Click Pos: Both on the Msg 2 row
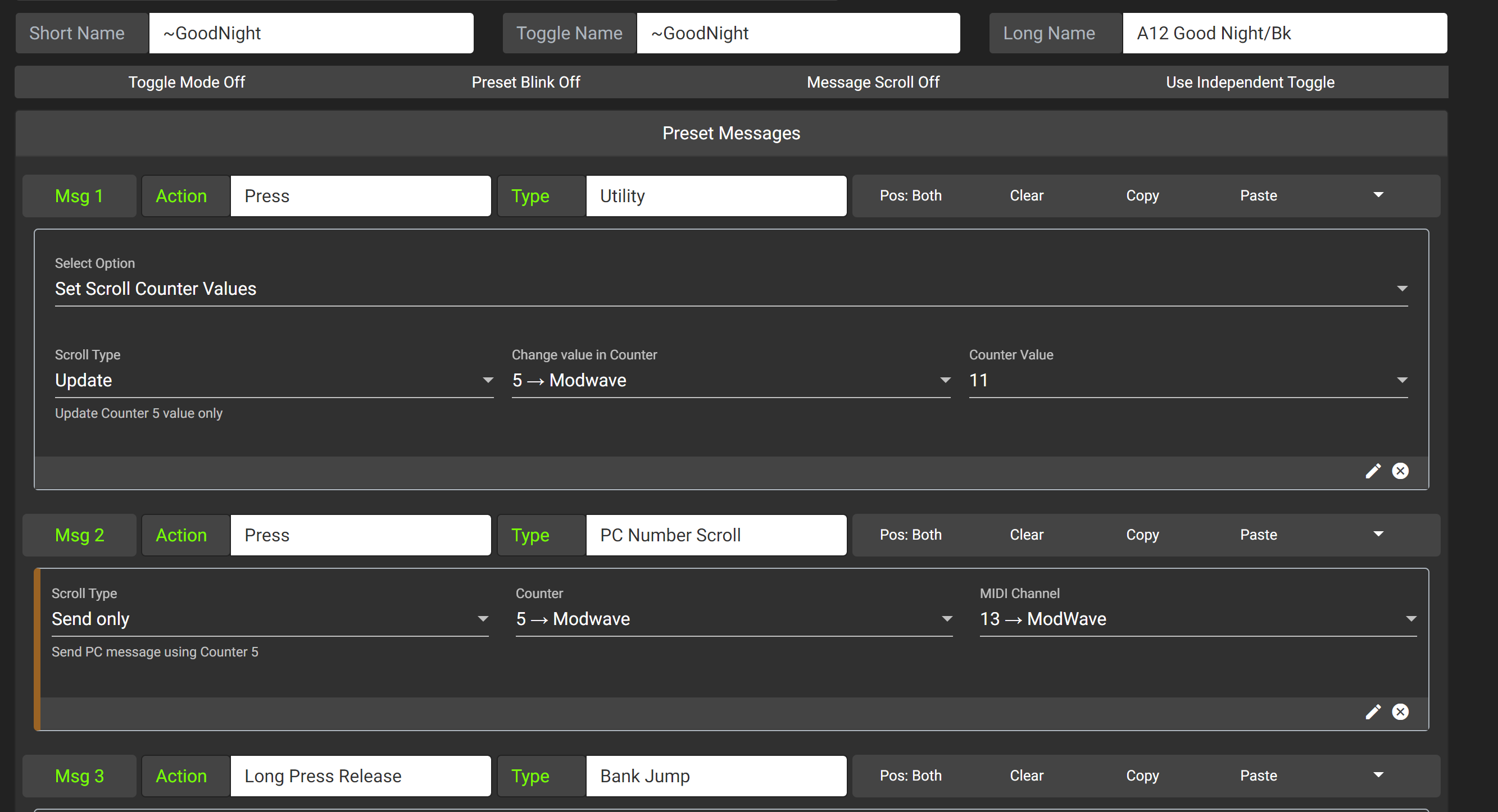1498x812 pixels. pos(910,535)
